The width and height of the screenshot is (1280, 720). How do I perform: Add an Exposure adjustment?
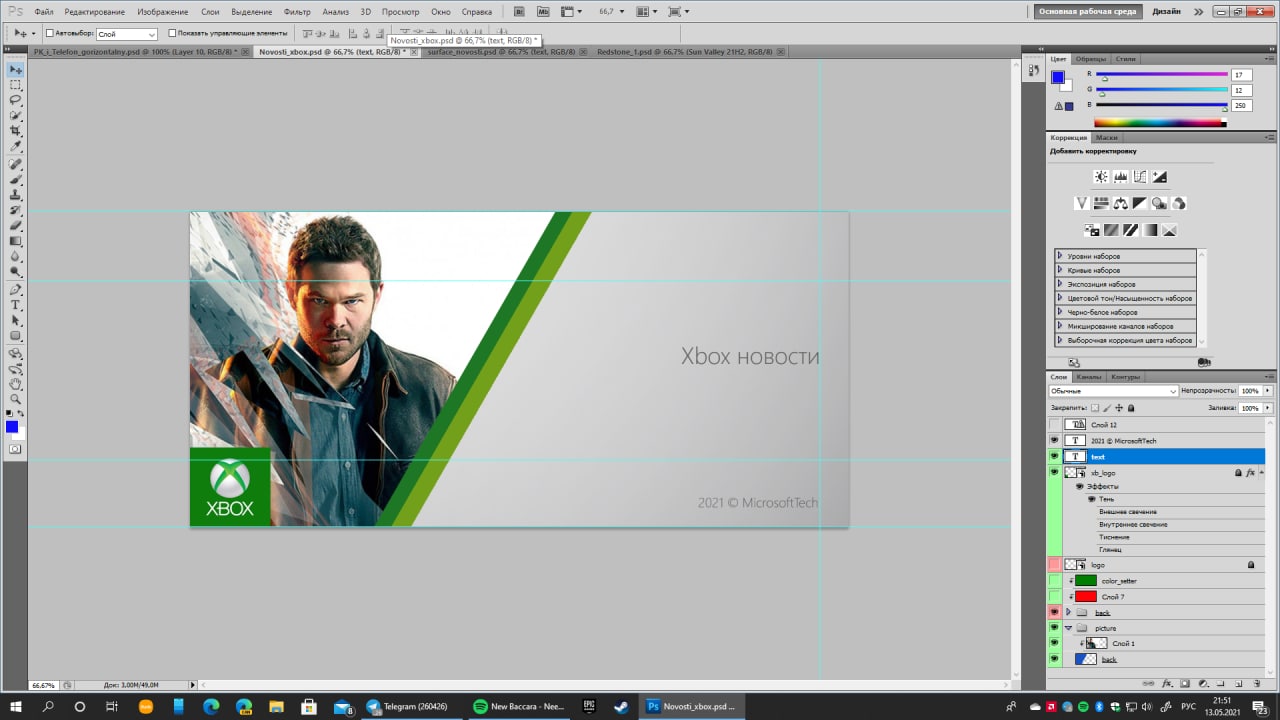click(x=1159, y=177)
